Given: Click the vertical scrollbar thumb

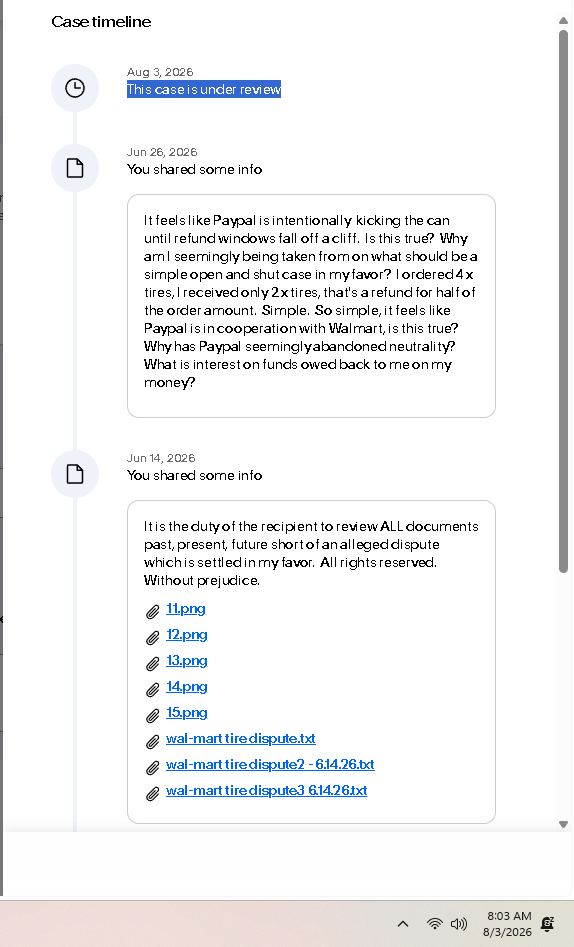Looking at the screenshot, I should 563,301.
